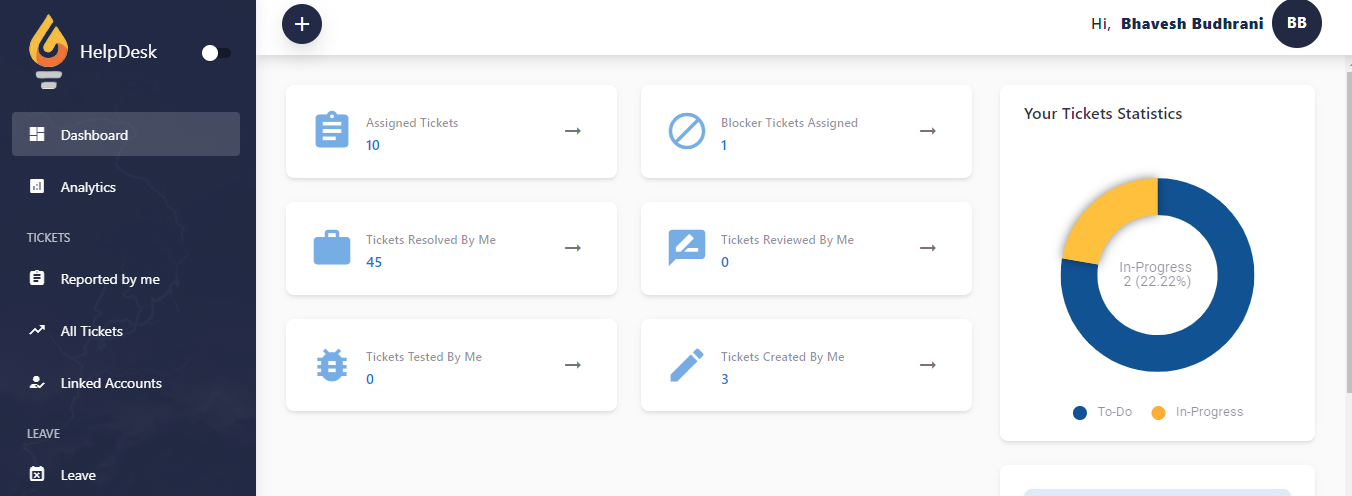Viewport: 1352px width, 496px height.
Task: Open Linked Accounts in the sidebar
Action: pyautogui.click(x=110, y=383)
